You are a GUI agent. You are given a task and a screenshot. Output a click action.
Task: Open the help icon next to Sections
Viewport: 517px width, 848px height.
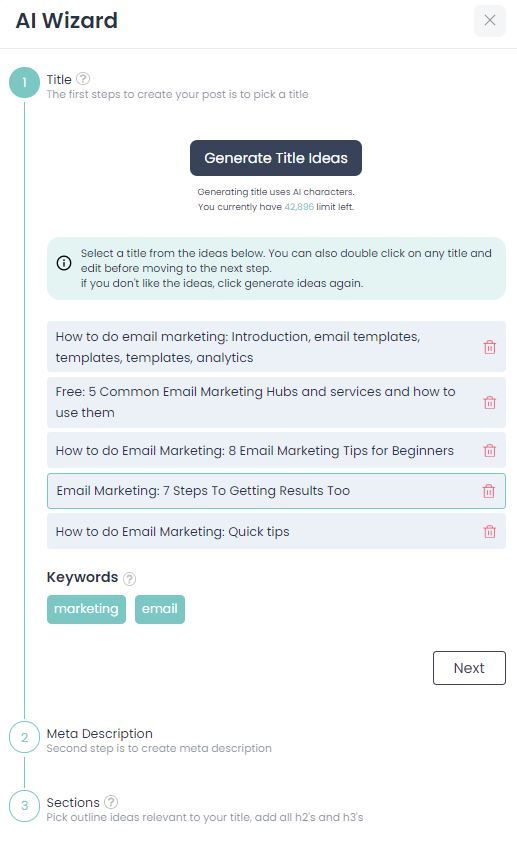[111, 801]
